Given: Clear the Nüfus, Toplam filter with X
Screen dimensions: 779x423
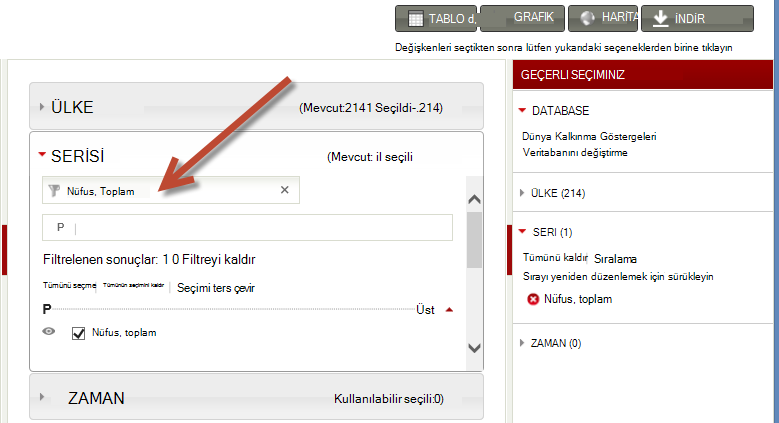Looking at the screenshot, I should 285,190.
